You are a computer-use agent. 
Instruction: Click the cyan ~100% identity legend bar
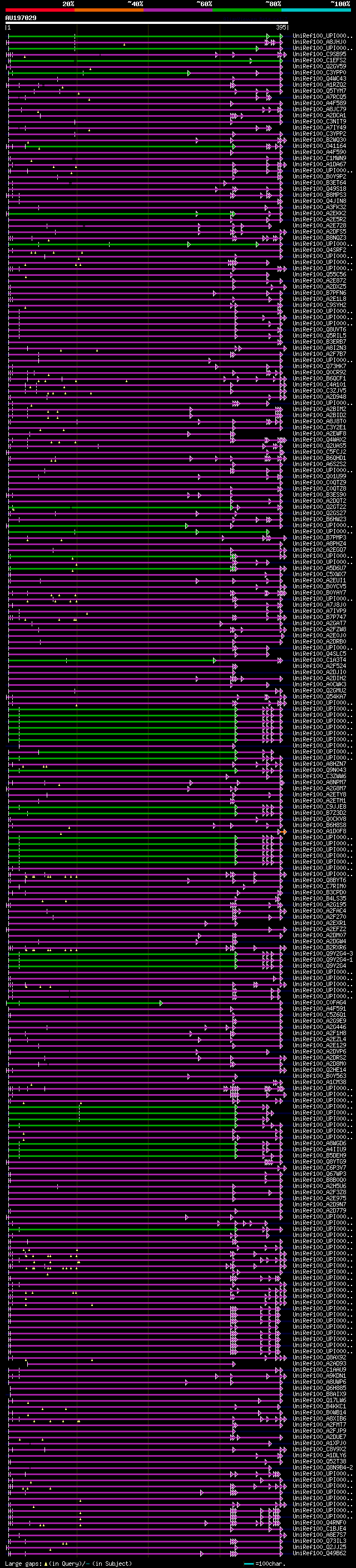click(316, 10)
